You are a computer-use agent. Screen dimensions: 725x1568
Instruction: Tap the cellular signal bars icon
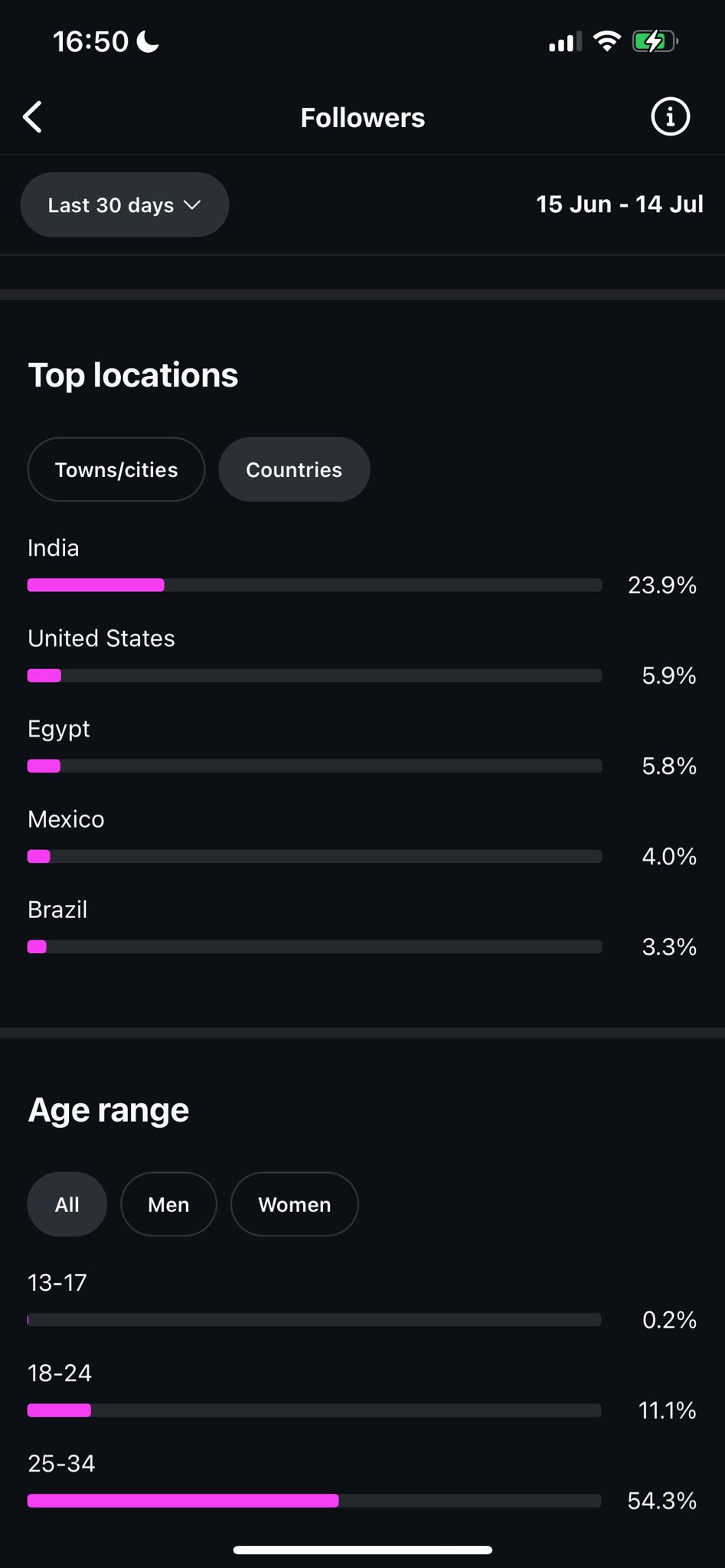[x=564, y=42]
